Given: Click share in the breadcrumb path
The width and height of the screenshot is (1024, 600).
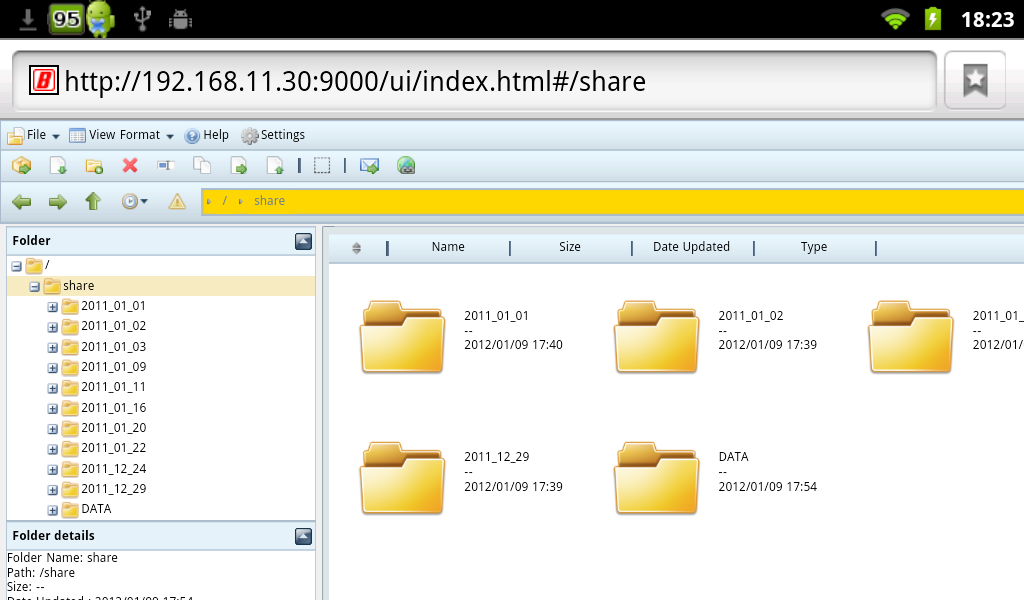Looking at the screenshot, I should 269,201.
